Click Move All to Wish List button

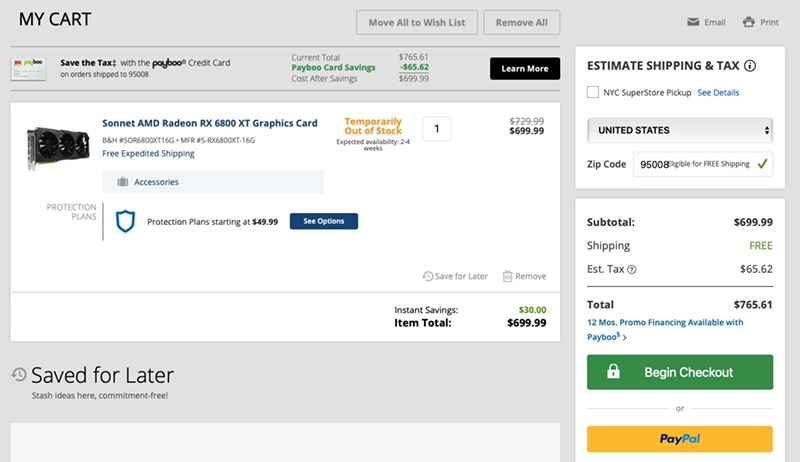click(417, 22)
